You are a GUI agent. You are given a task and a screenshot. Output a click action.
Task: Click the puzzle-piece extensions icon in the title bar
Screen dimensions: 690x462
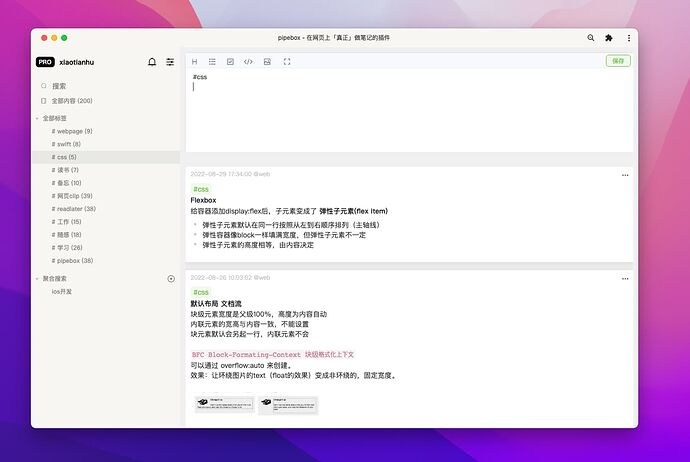pos(608,38)
